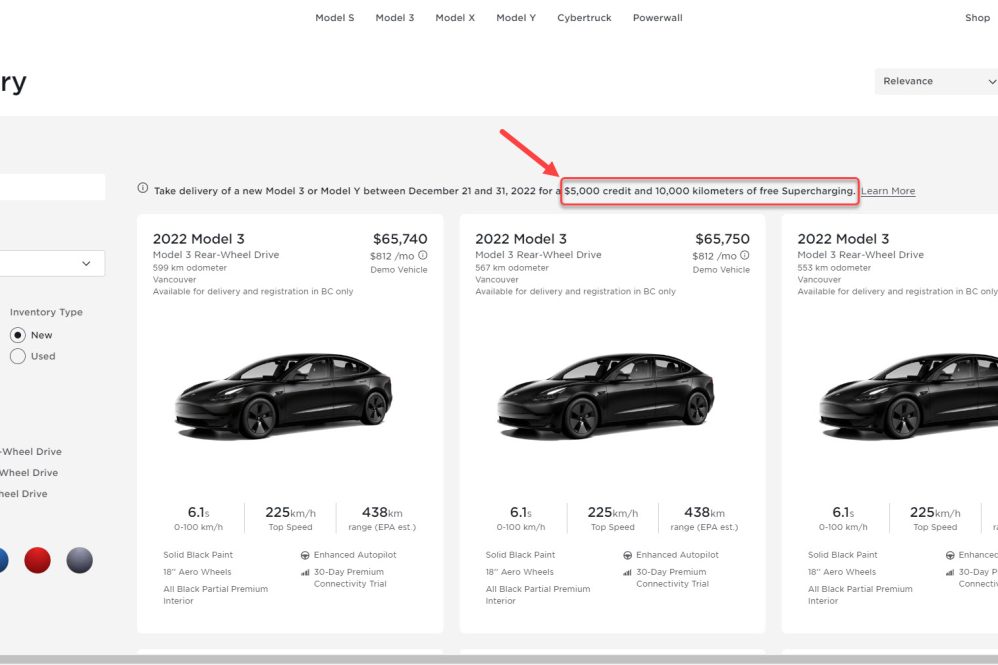Open Model S in the top navigation
998x665 pixels.
click(x=334, y=18)
